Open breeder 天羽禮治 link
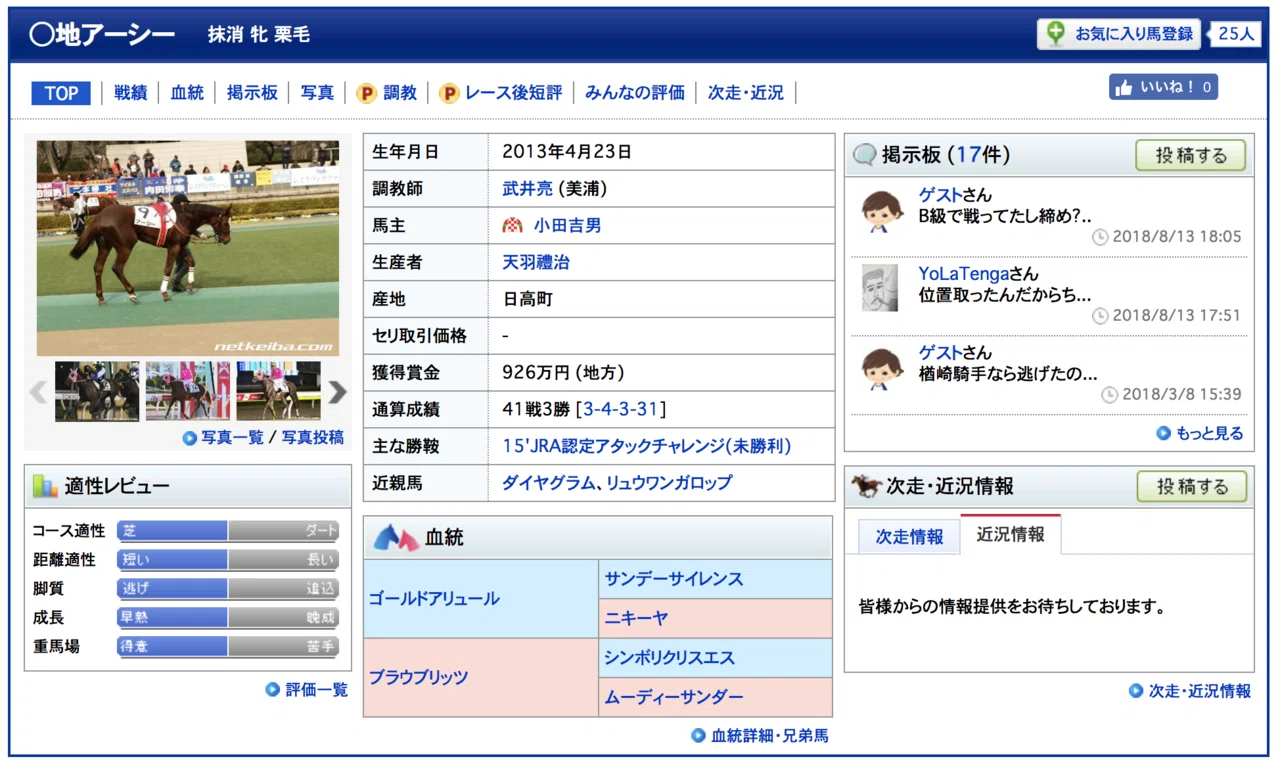The height and width of the screenshot is (761, 1280). coord(536,263)
